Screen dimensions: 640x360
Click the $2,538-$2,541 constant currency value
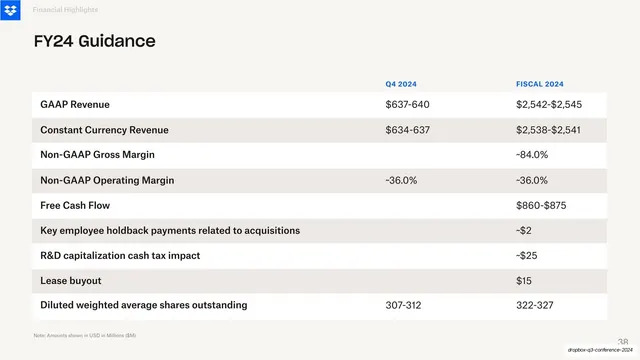[548, 130]
